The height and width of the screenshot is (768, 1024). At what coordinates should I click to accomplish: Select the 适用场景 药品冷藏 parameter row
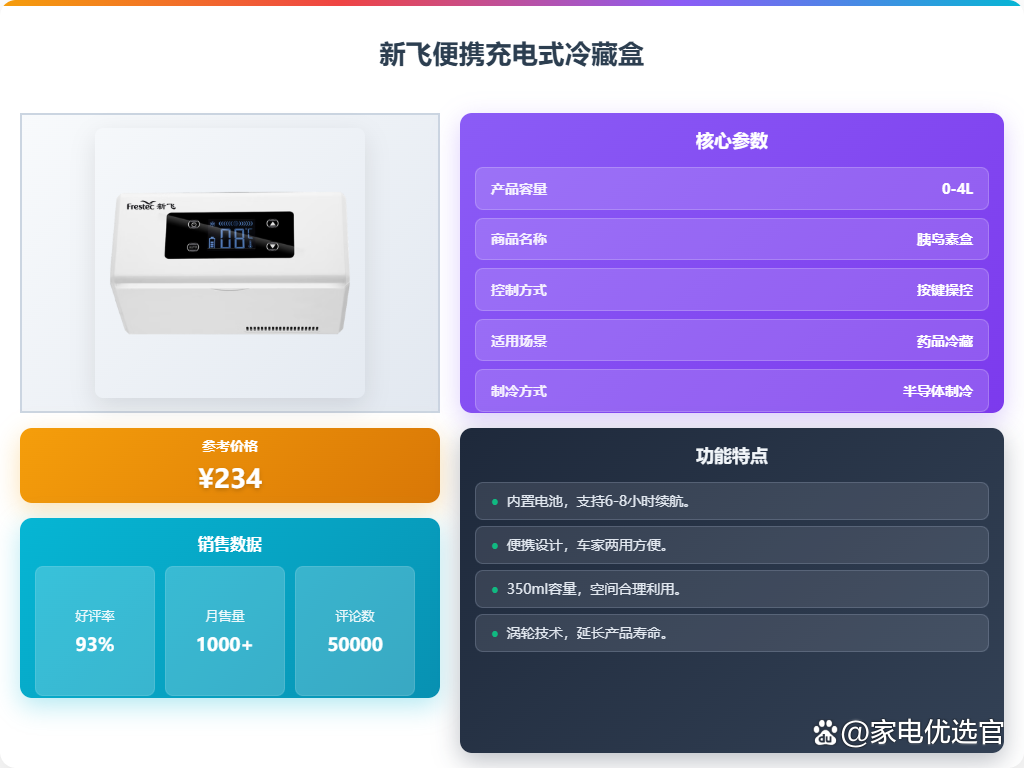coord(731,340)
